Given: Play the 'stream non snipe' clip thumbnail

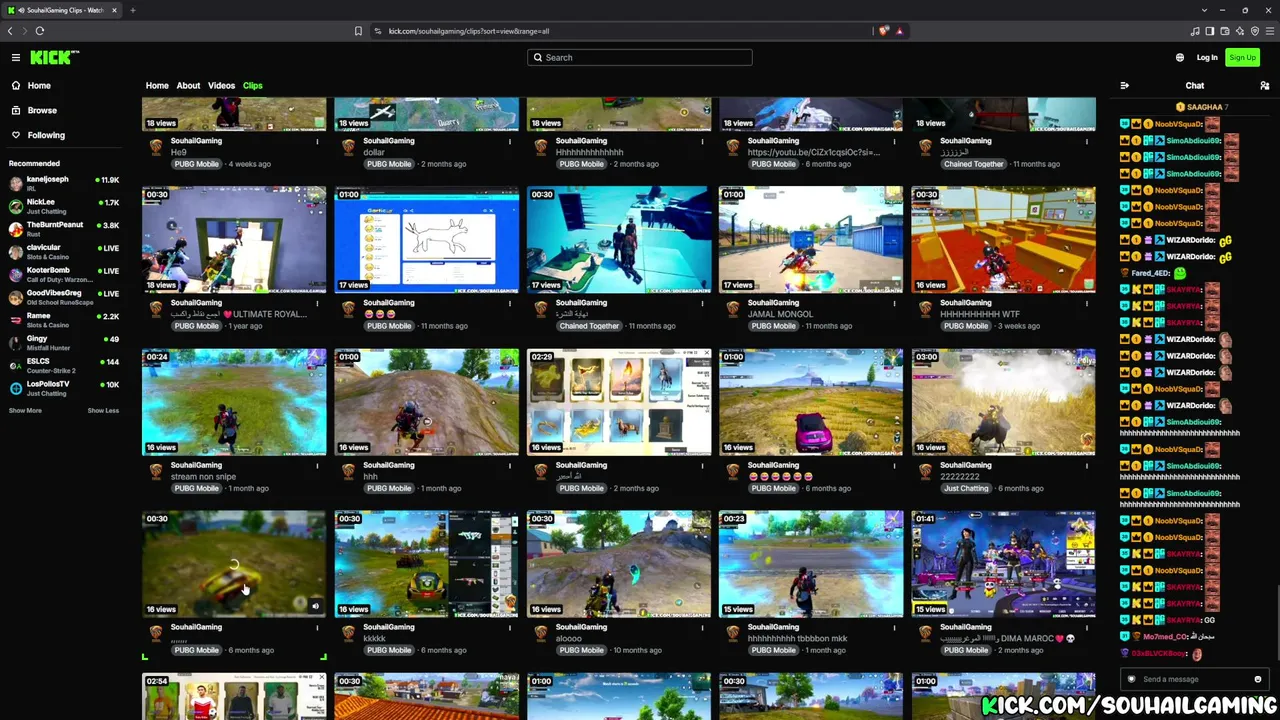Looking at the screenshot, I should coord(234,401).
